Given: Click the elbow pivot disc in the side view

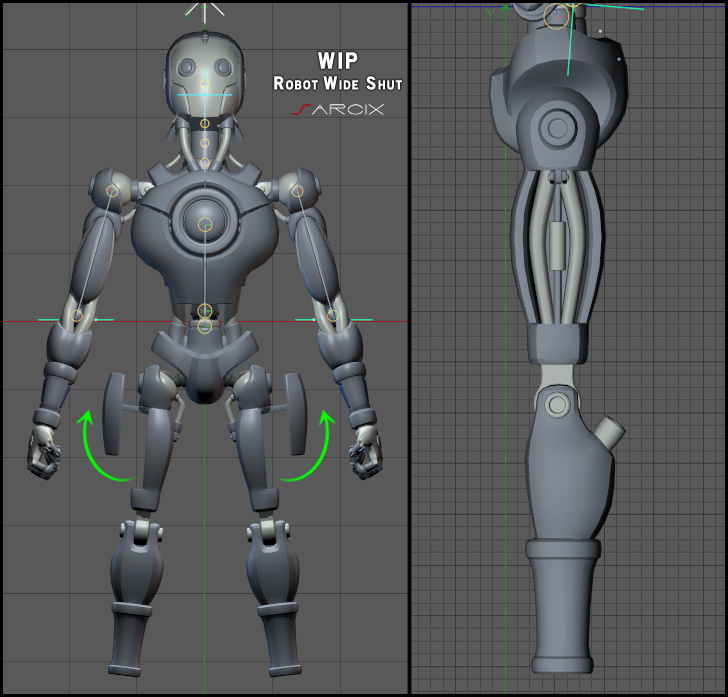Looking at the screenshot, I should pyautogui.click(x=557, y=404).
